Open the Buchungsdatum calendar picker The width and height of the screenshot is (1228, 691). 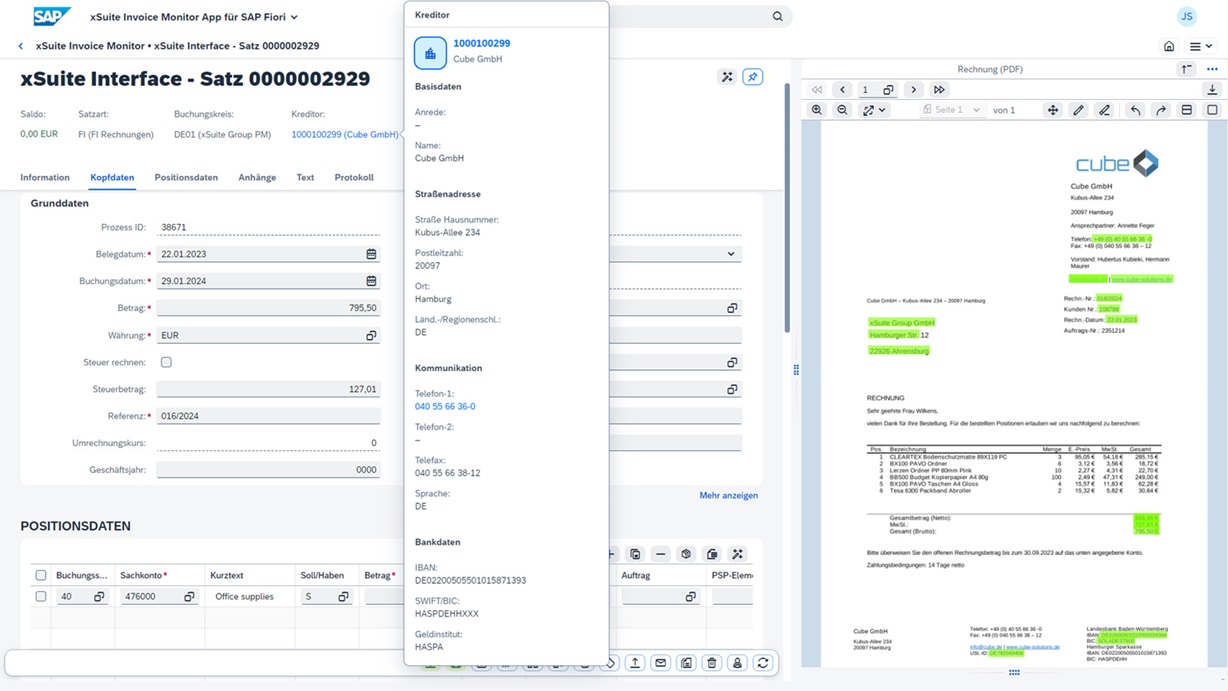[371, 281]
